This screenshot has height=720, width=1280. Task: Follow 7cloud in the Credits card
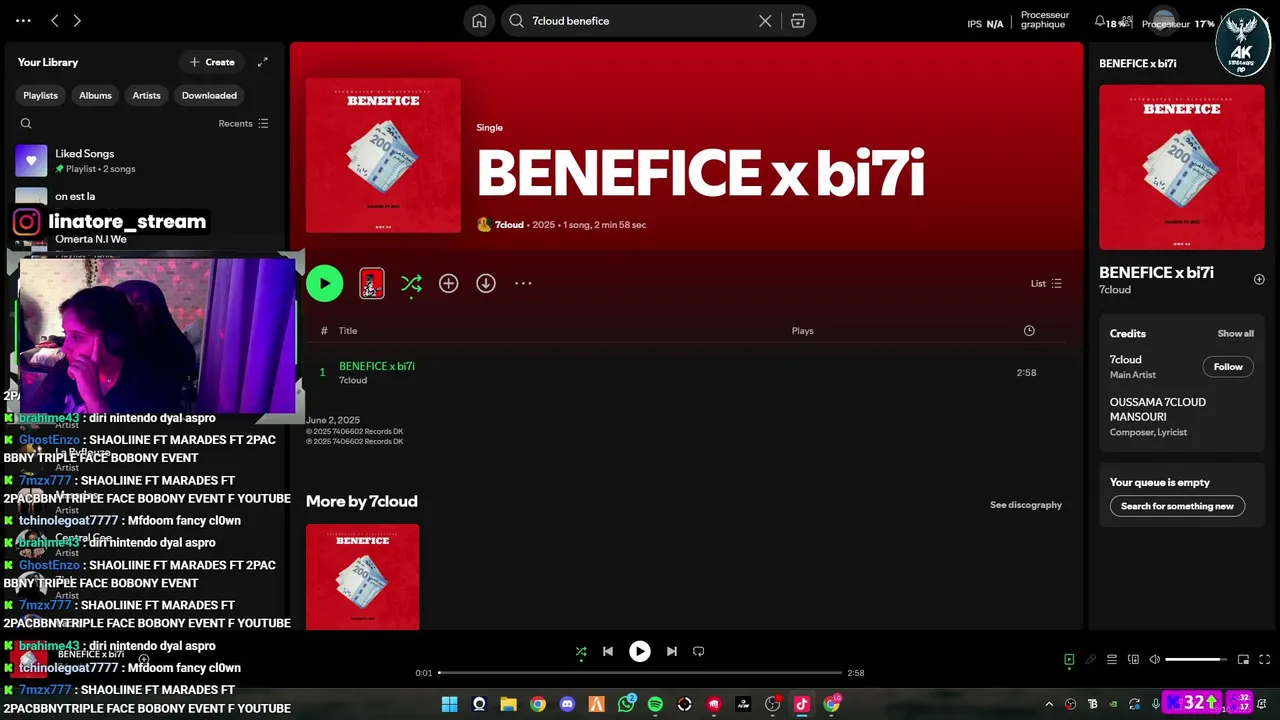(1228, 367)
